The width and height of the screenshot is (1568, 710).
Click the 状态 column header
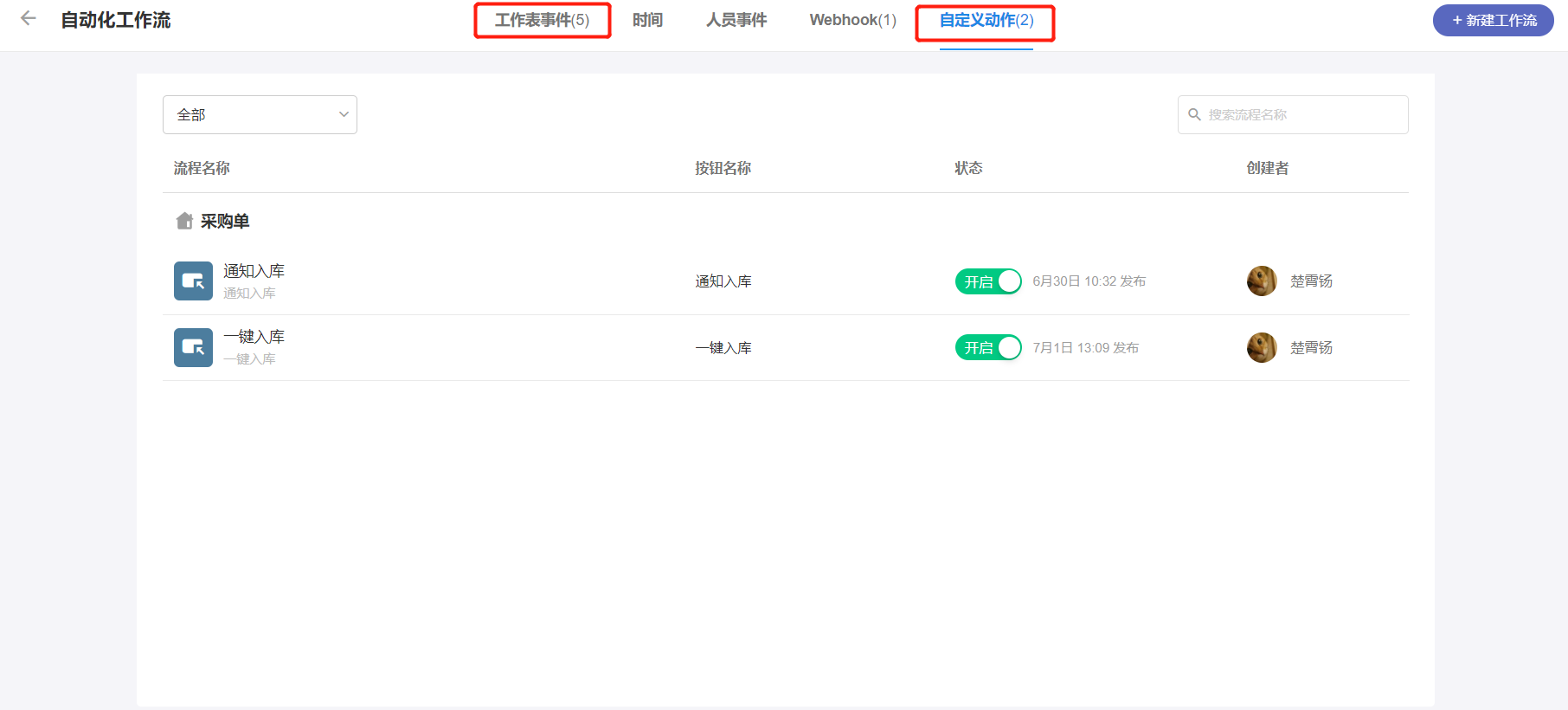point(968,168)
